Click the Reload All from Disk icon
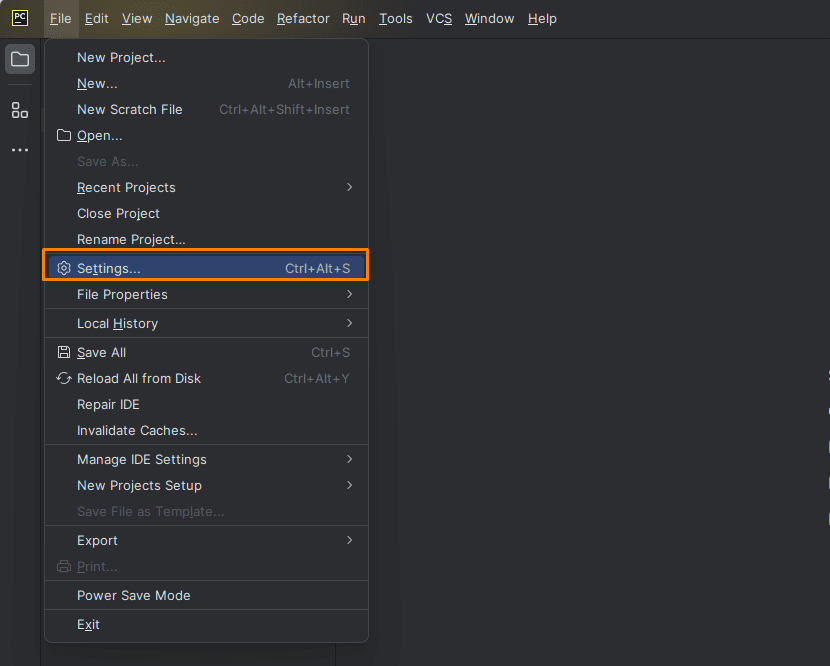830x666 pixels. click(x=64, y=379)
